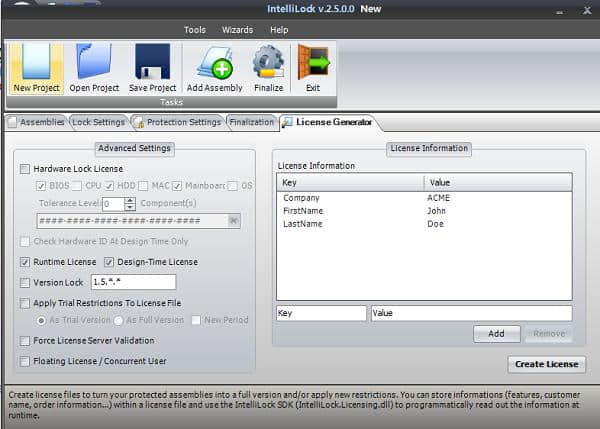Enable the Hardware Lock License checkbox
This screenshot has height=429, width=600.
[25, 169]
